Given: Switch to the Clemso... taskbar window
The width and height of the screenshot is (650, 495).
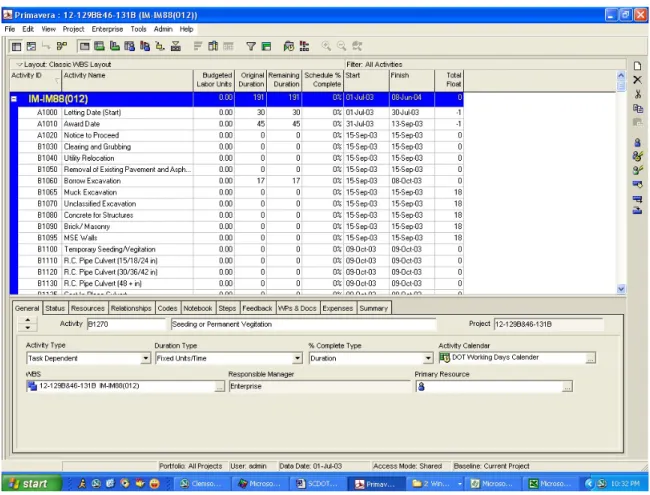Looking at the screenshot, I should [x=203, y=484].
